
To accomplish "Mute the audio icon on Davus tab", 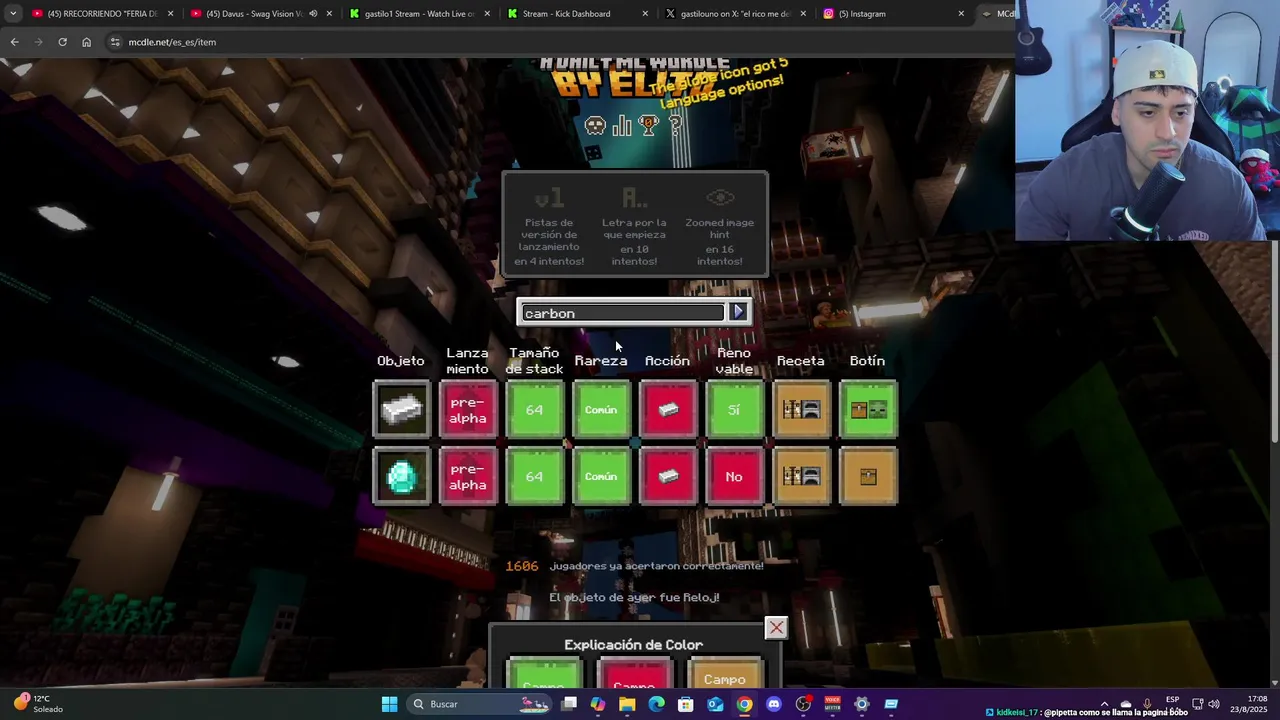I will click(313, 14).
